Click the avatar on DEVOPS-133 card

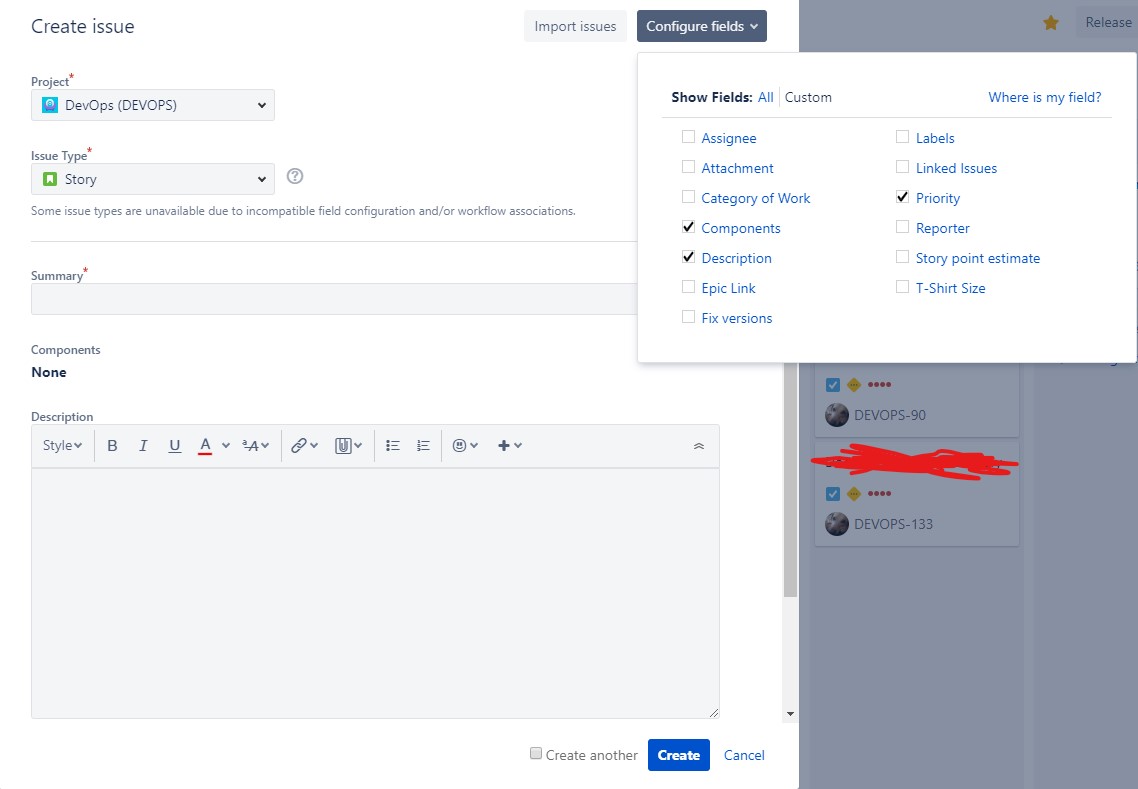837,524
